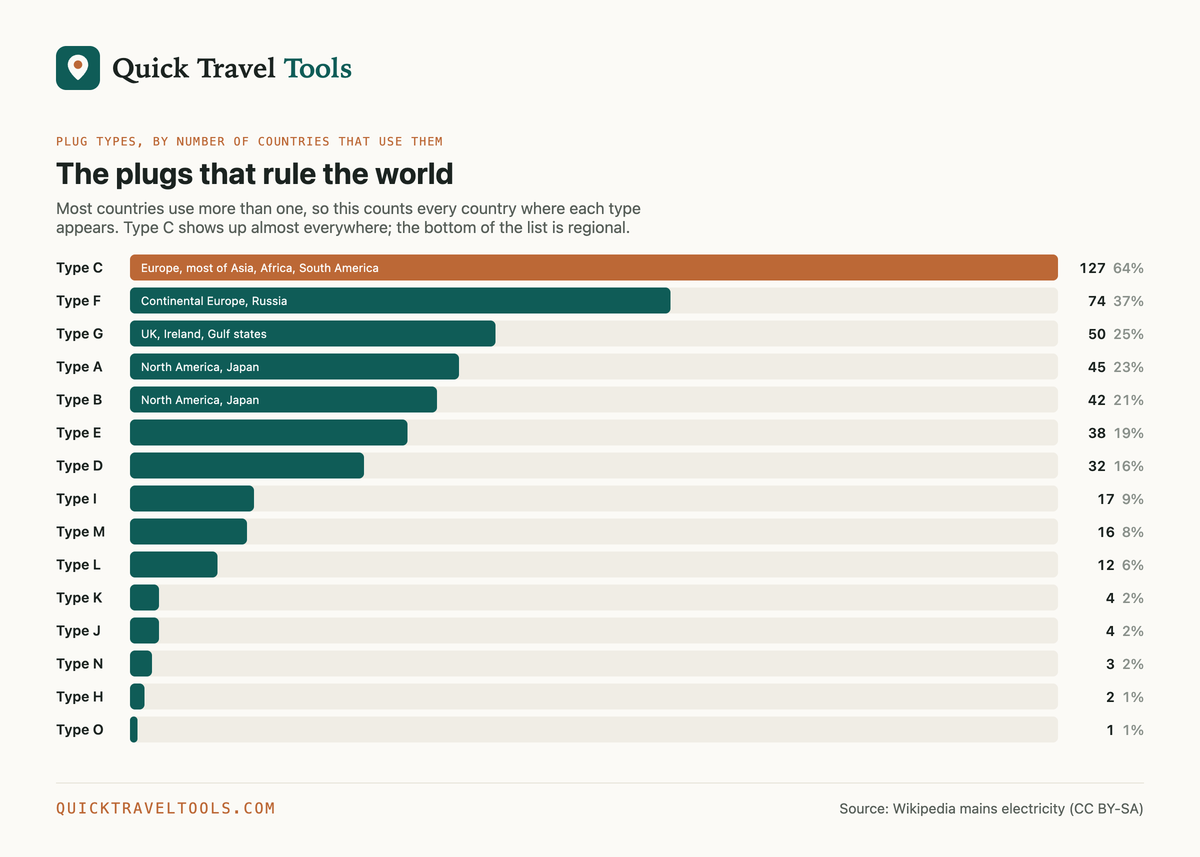This screenshot has width=1200, height=857.
Task: Click the '50' count for Type G
Action: (1097, 334)
